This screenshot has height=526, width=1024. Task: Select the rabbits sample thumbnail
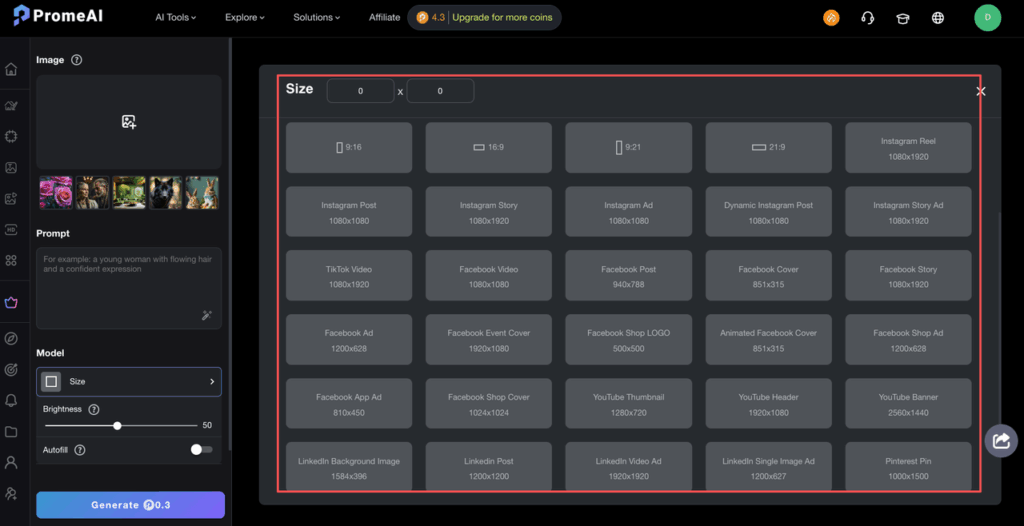[202, 193]
